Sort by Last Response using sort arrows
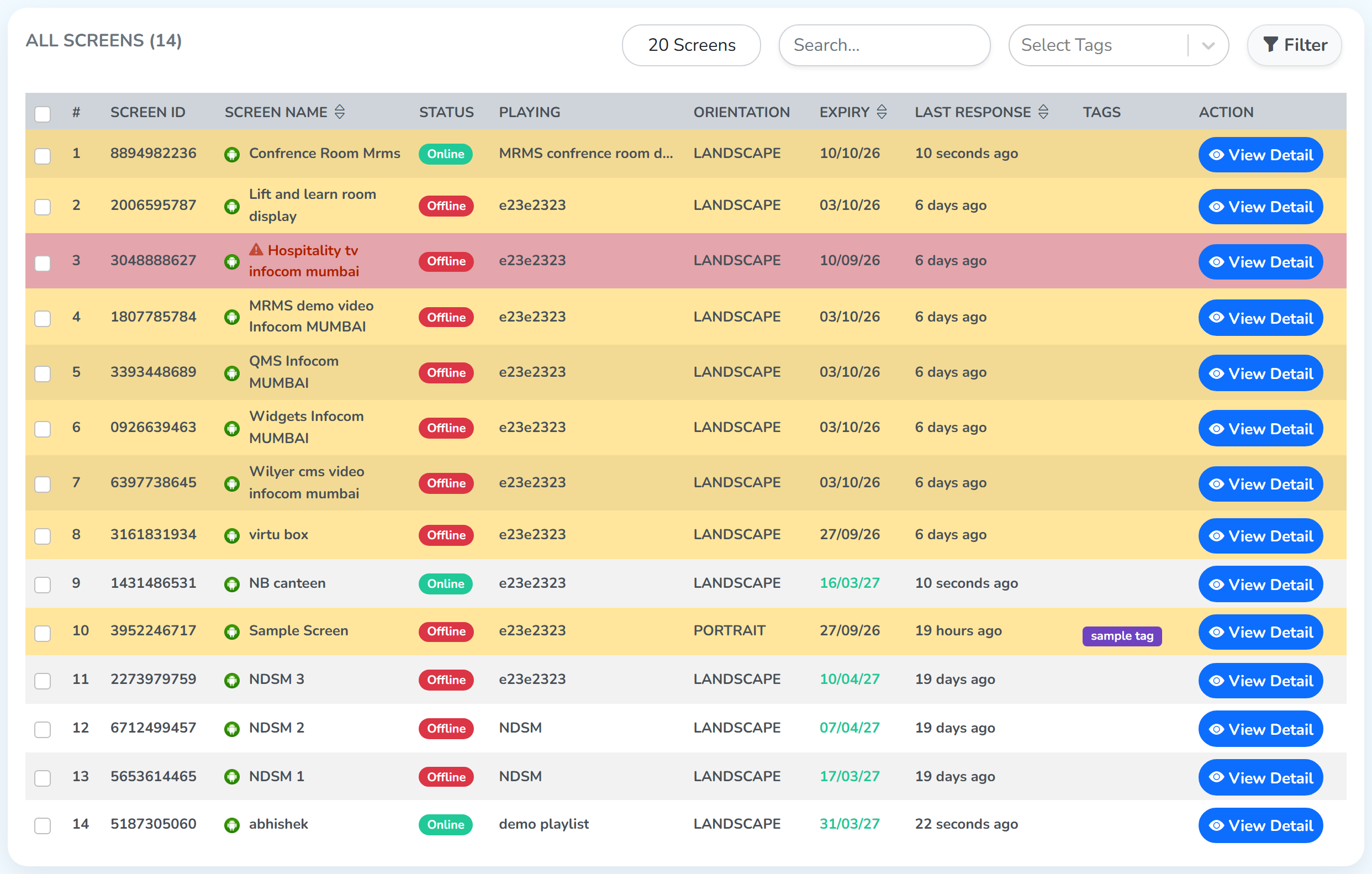Viewport: 1372px width, 874px height. [x=1043, y=112]
